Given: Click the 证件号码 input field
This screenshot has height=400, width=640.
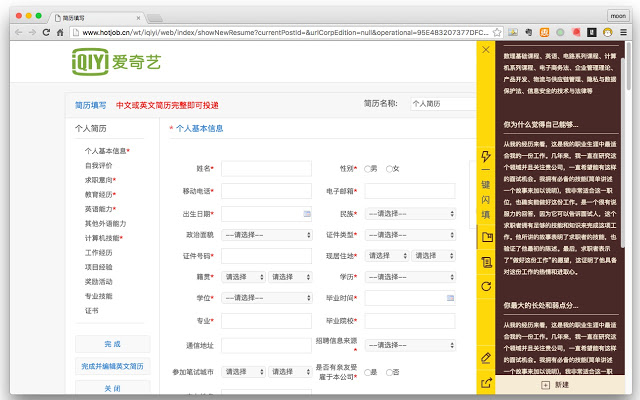Looking at the screenshot, I should pos(267,256).
